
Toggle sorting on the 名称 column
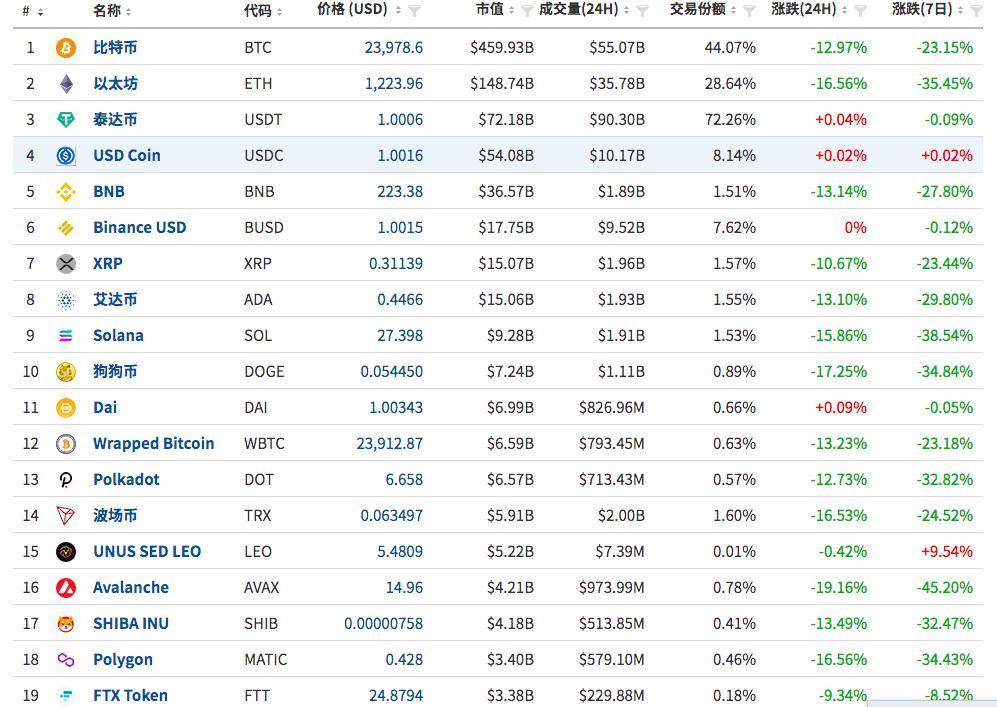click(127, 12)
